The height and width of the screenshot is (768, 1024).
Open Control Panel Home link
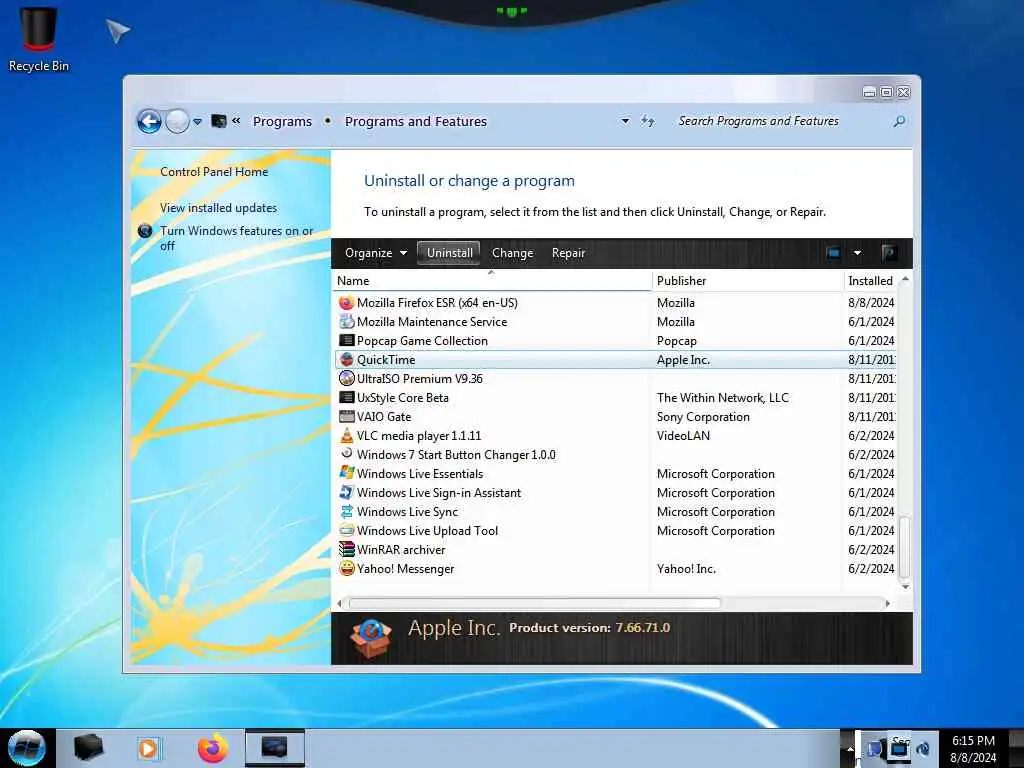(214, 172)
